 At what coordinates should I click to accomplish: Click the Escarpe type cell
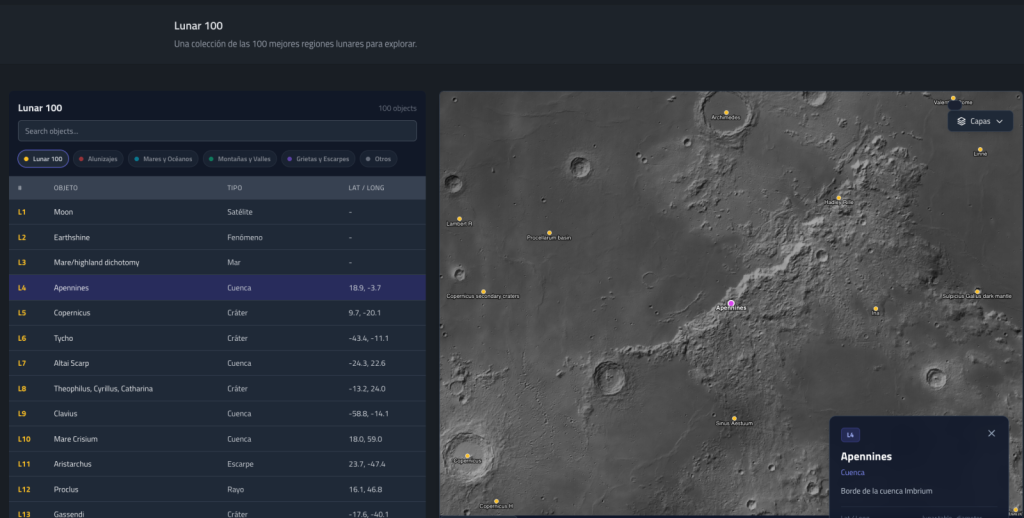[x=240, y=464]
